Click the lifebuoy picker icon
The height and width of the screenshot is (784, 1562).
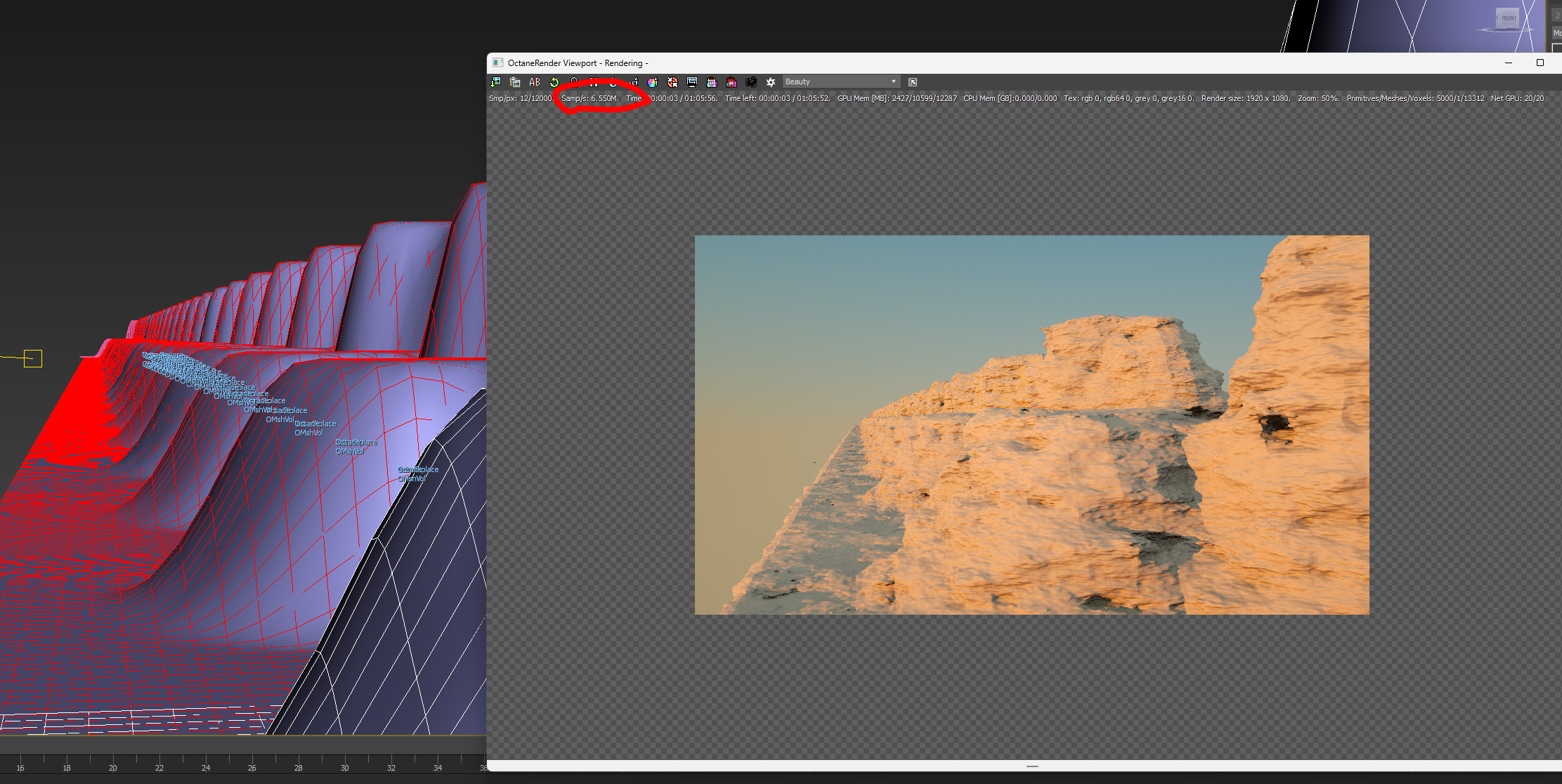click(672, 82)
